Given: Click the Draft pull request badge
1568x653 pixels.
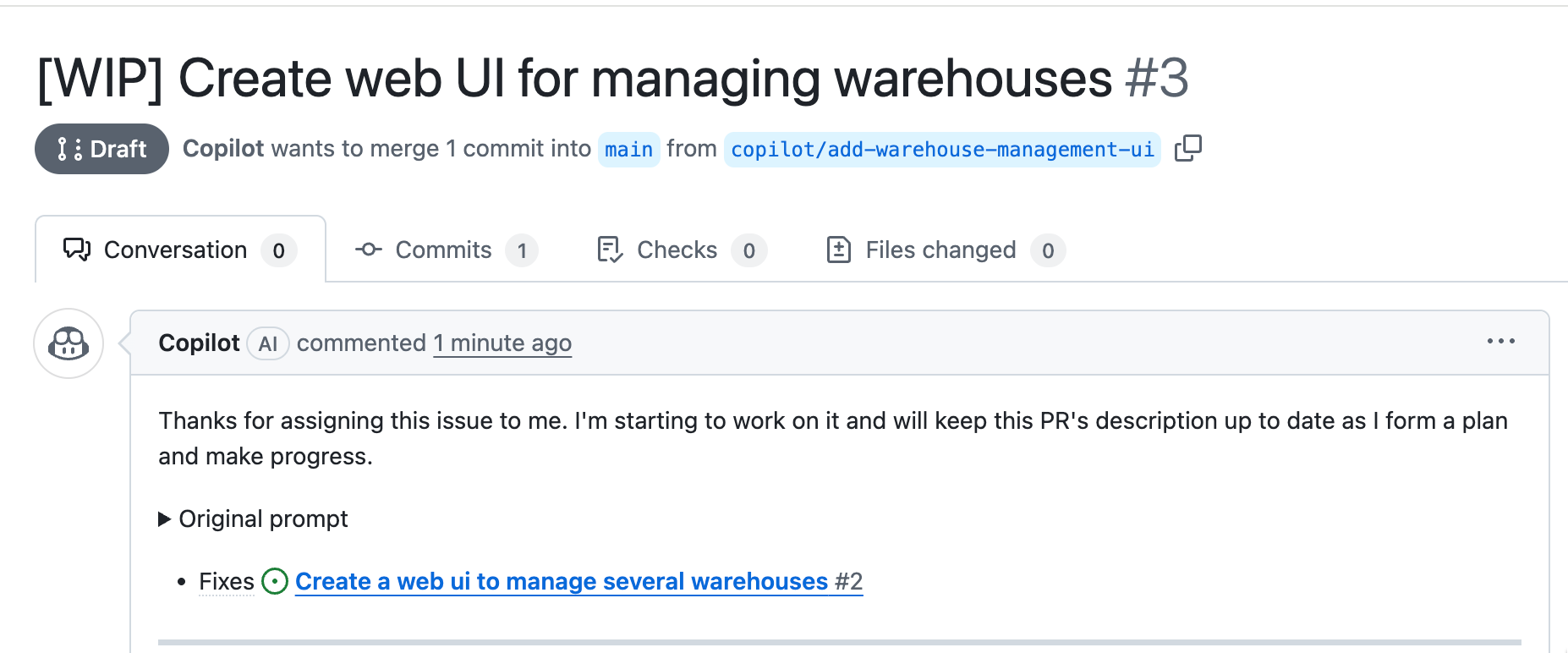Looking at the screenshot, I should [x=101, y=149].
